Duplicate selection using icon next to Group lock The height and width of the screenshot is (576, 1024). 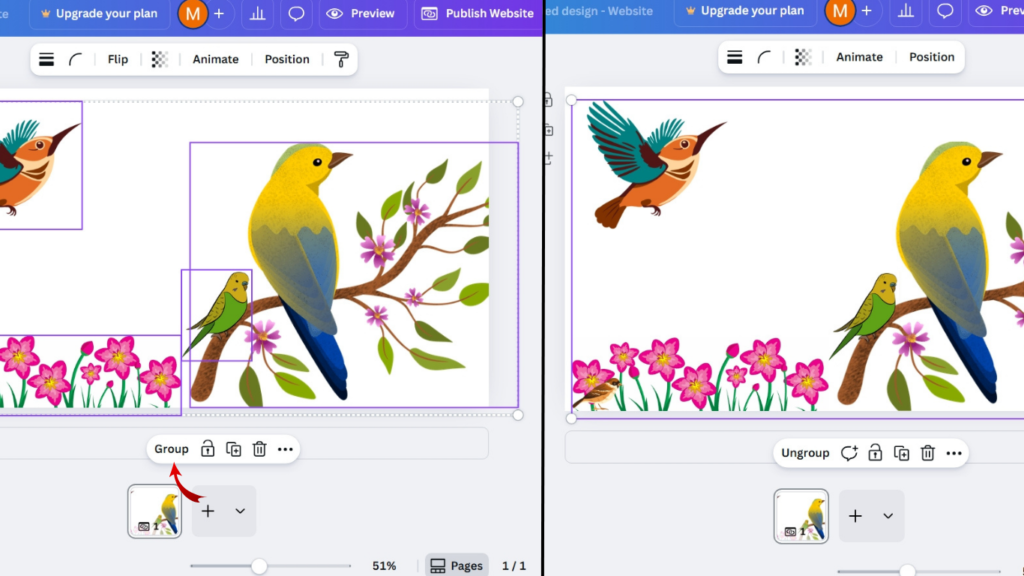click(x=233, y=449)
